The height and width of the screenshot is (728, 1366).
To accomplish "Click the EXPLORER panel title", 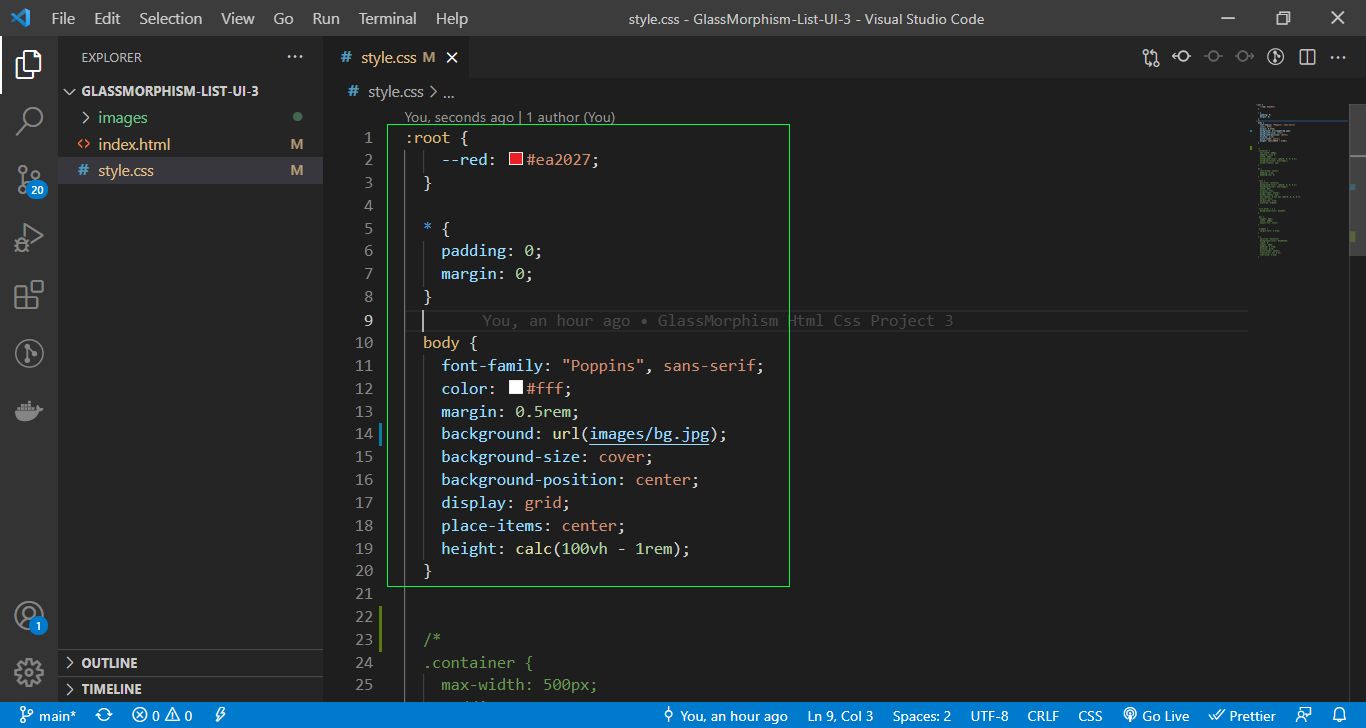I will 112,58.
